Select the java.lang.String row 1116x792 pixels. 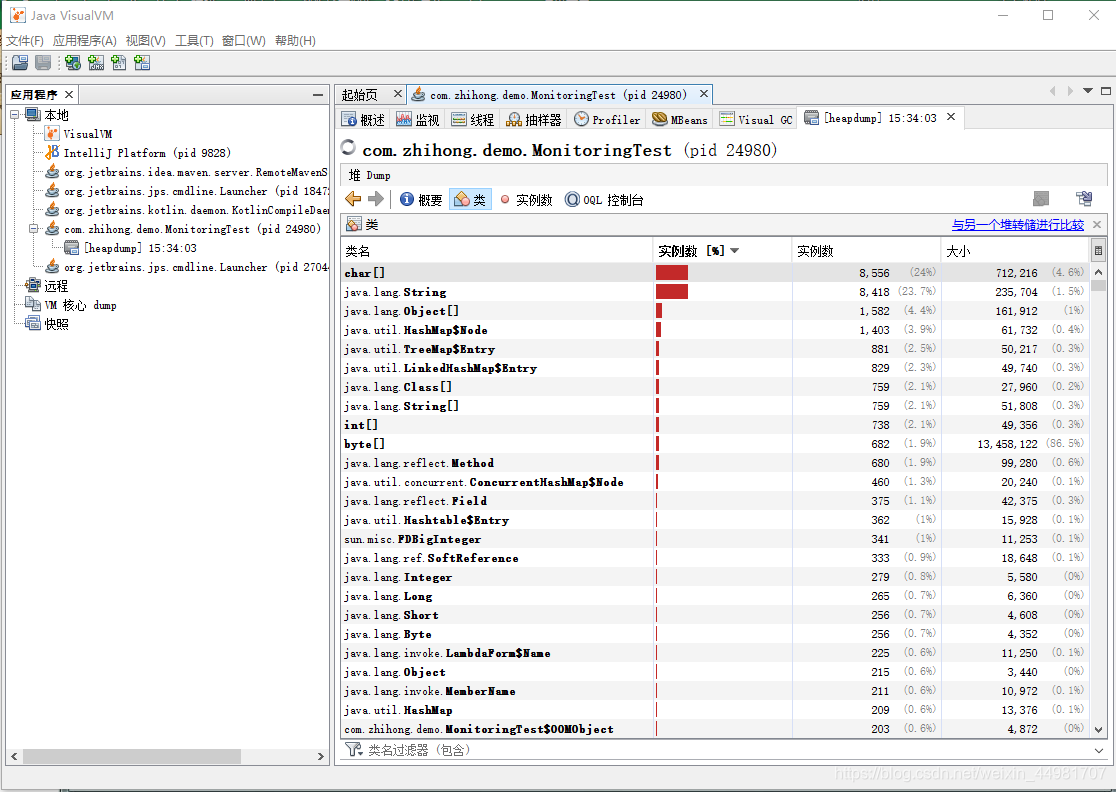click(x=715, y=292)
